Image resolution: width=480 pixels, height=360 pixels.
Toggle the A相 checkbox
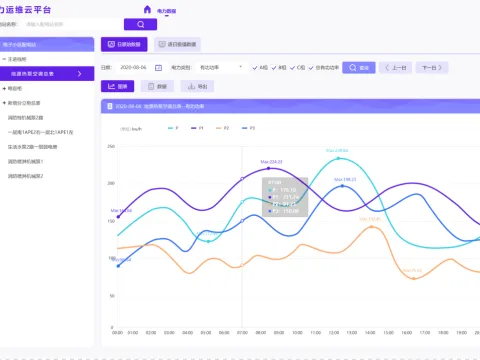tap(260, 68)
